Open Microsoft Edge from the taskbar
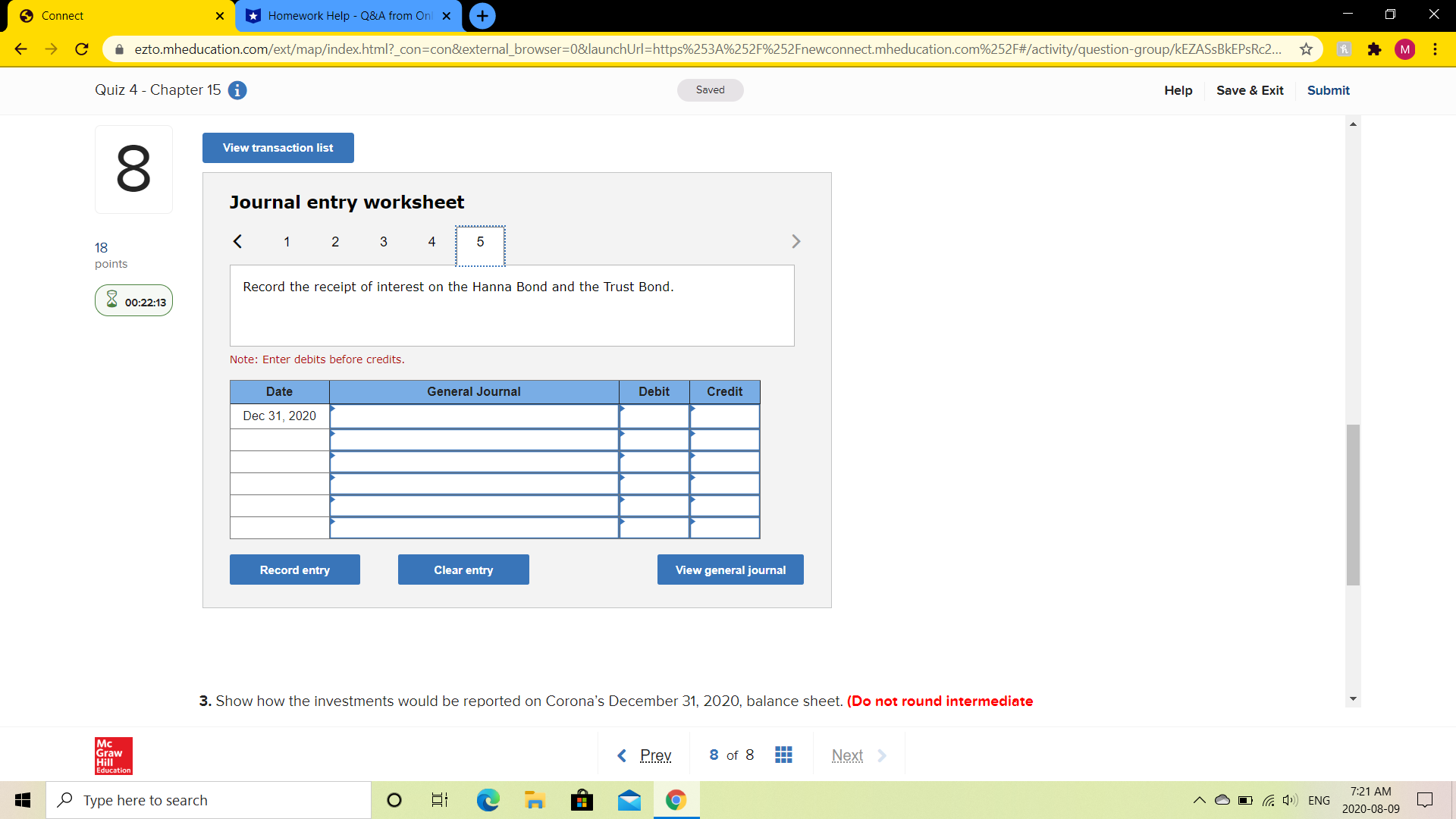The height and width of the screenshot is (819, 1456). [488, 799]
